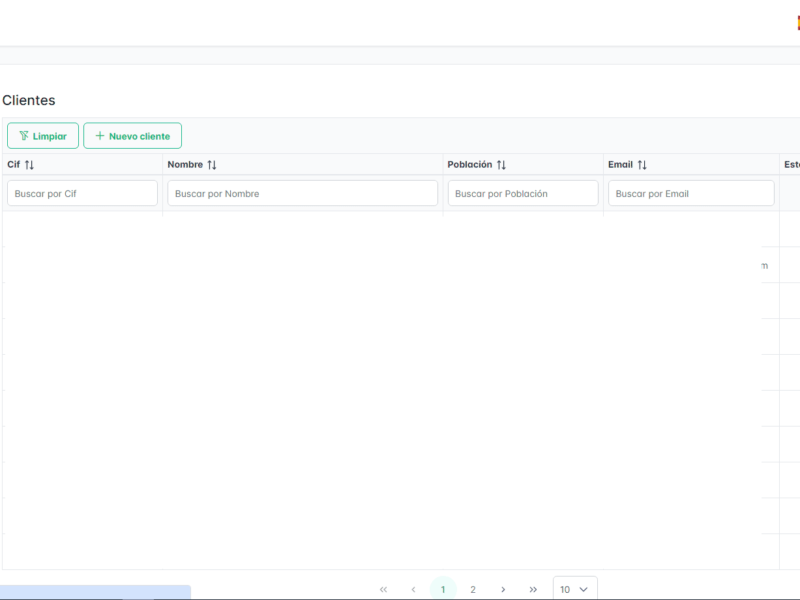This screenshot has height=600, width=800.
Task: Click the Limpiar button
Action: (42, 135)
